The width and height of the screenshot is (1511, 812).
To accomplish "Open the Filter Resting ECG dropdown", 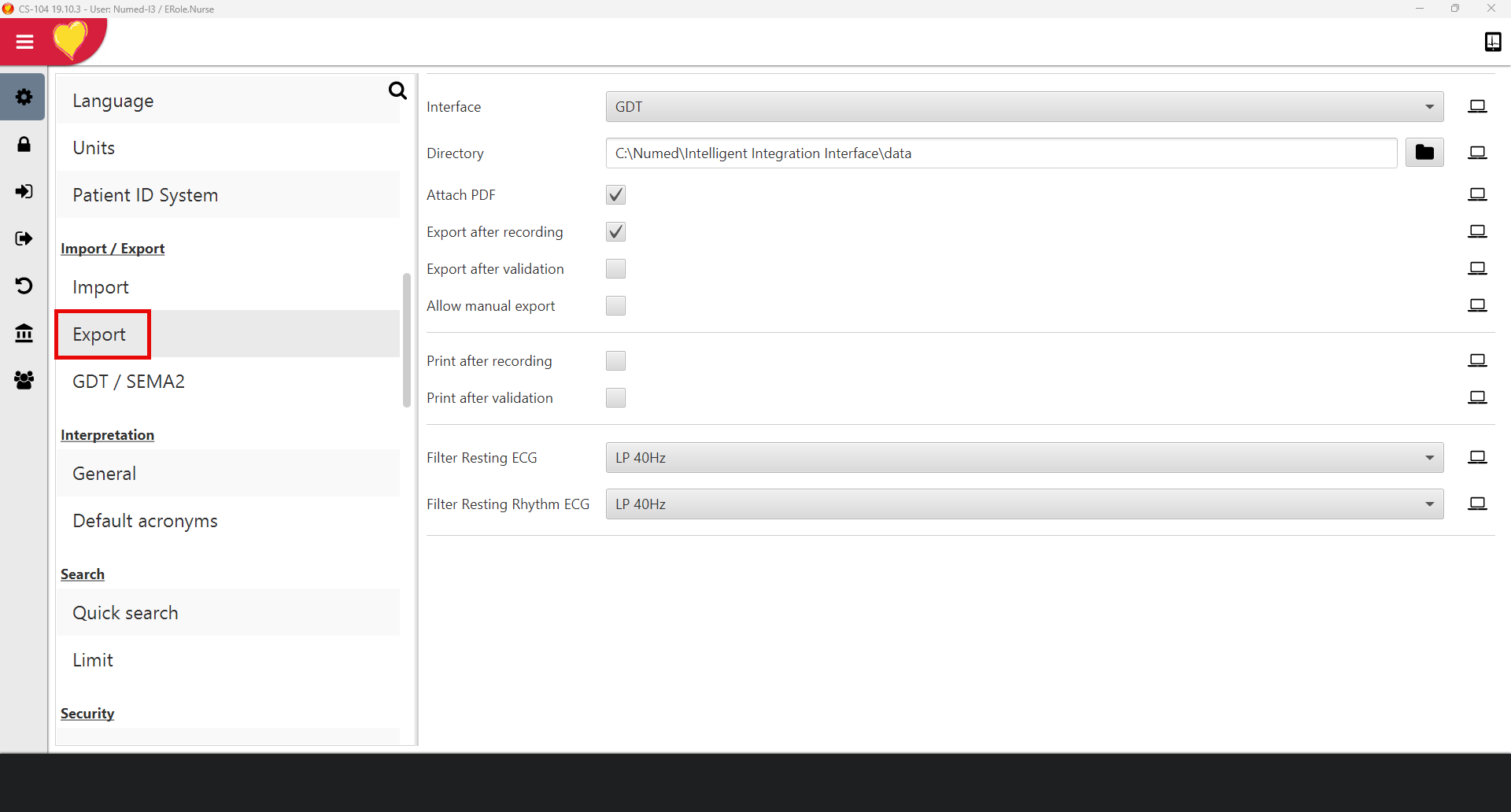I will coord(1024,458).
